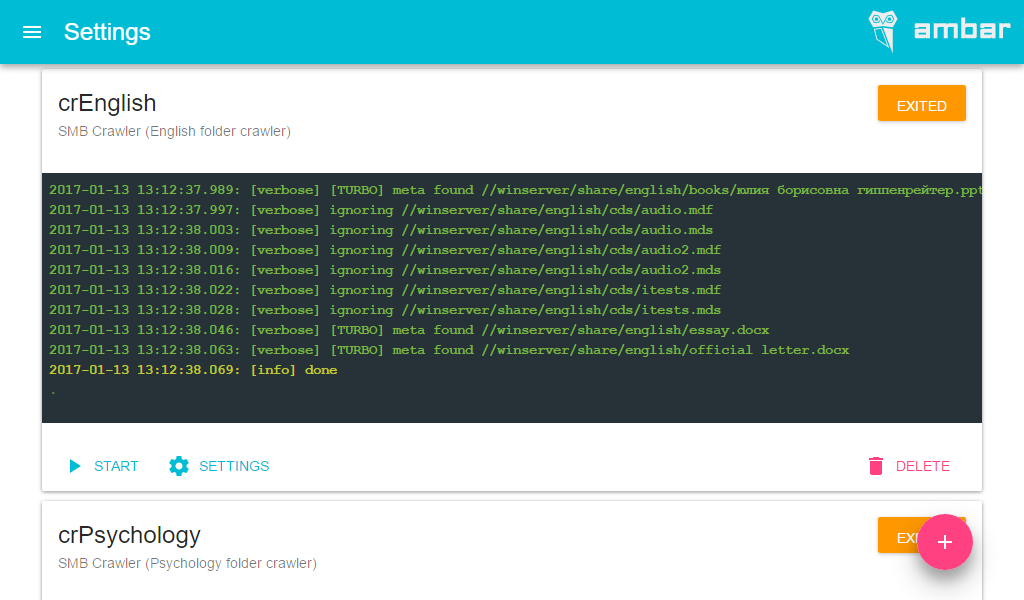The image size is (1024, 600).
Task: Click the ambar owl logo
Action: [883, 31]
